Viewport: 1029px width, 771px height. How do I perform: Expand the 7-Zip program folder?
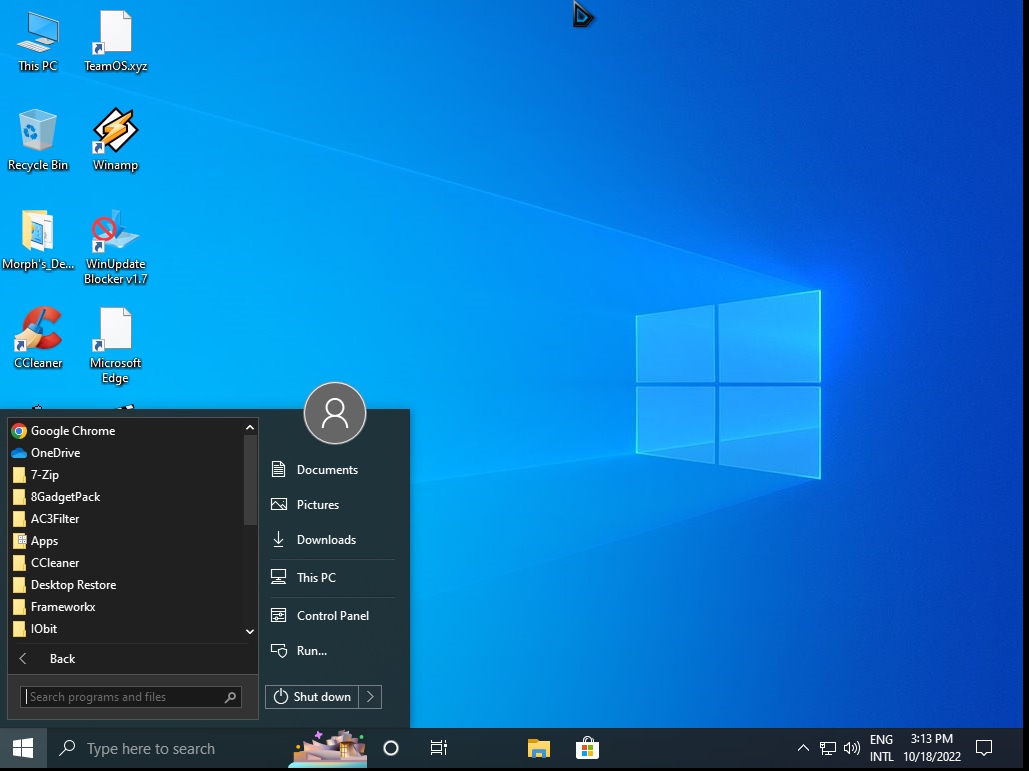pos(45,475)
